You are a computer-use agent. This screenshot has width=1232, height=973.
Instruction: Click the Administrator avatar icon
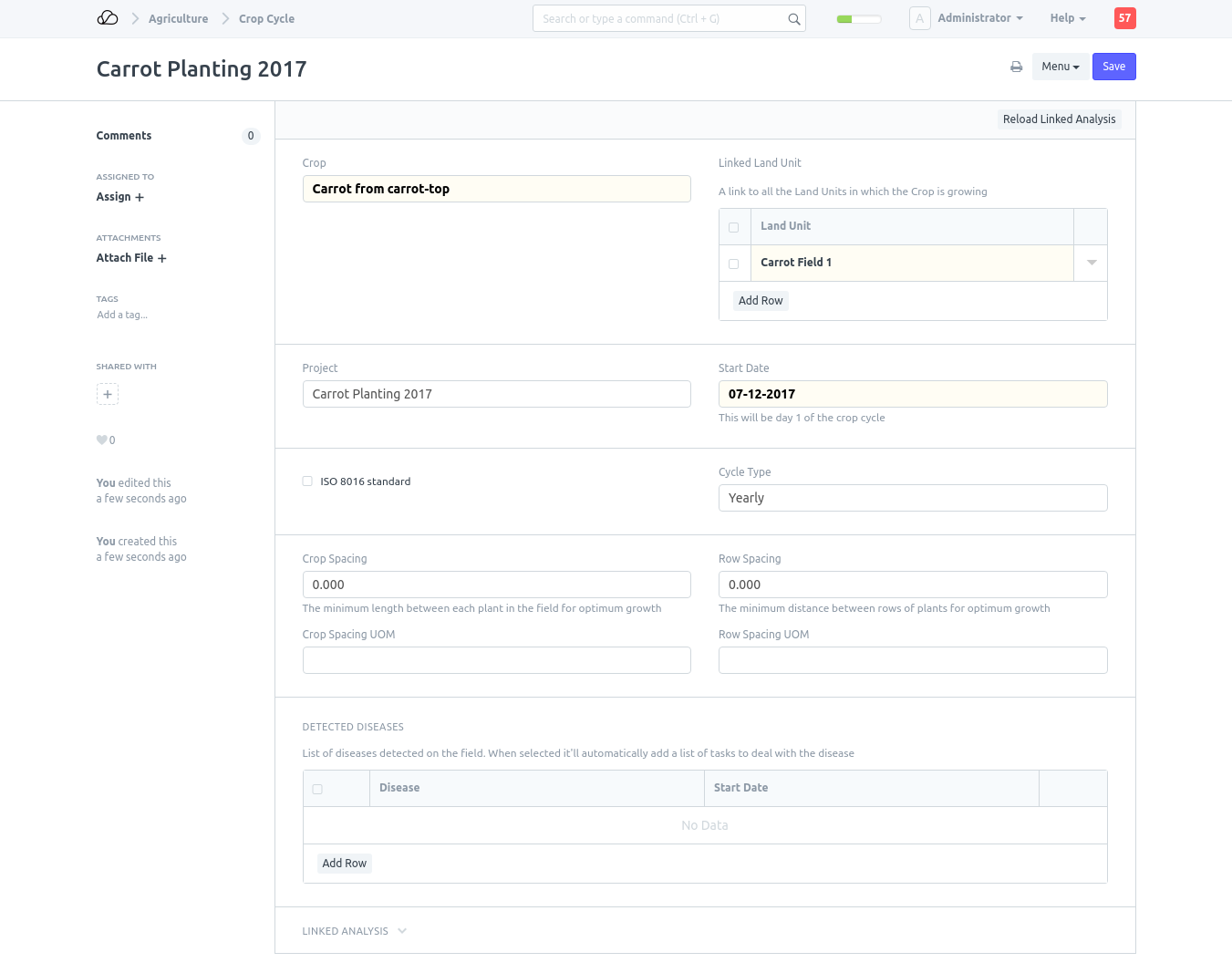(919, 18)
